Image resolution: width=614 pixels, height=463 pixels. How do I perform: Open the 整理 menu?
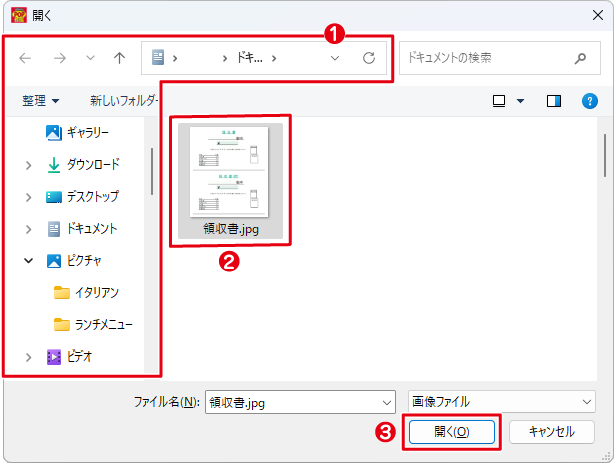[x=41, y=101]
